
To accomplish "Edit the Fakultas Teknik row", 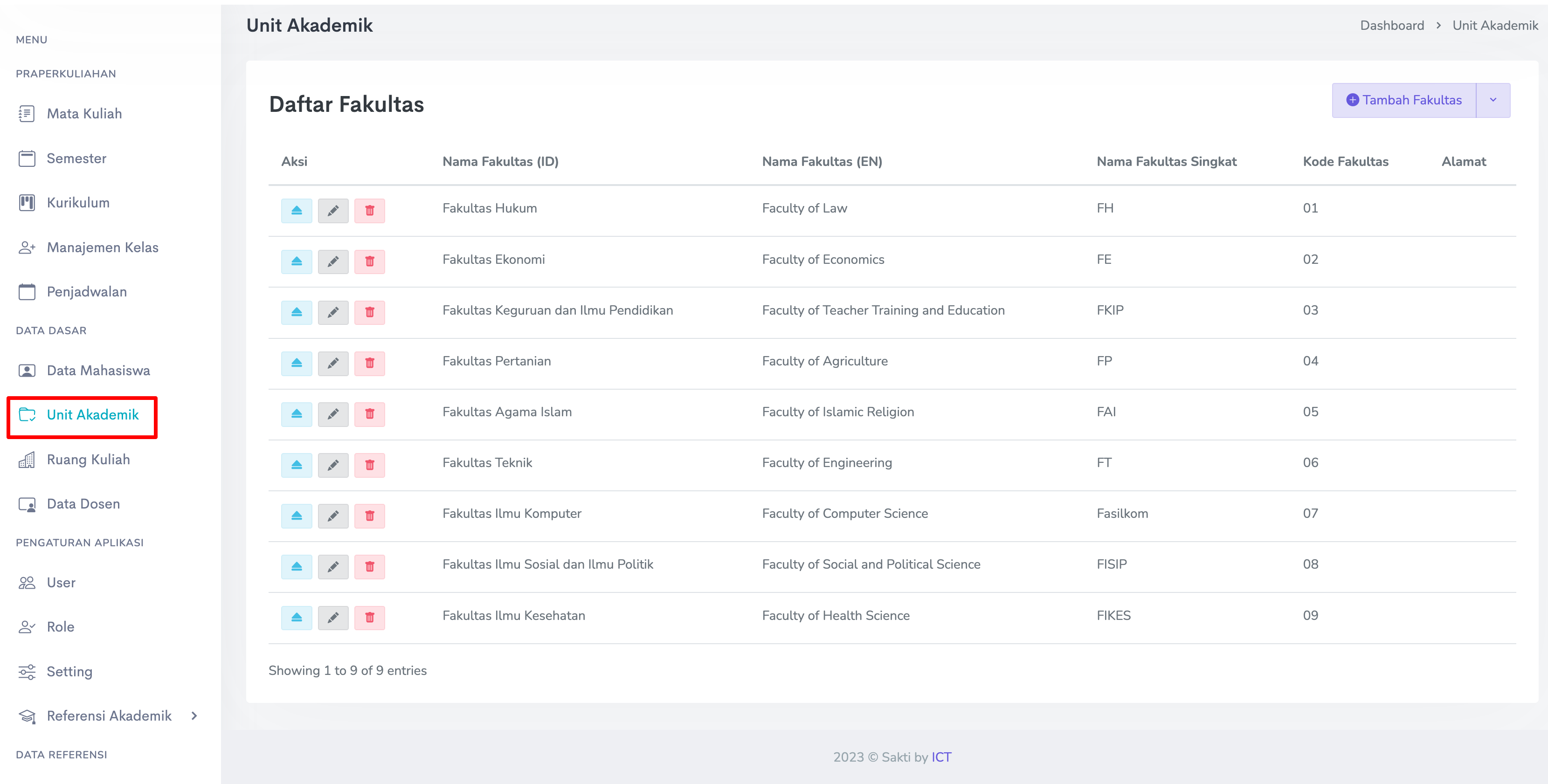I will pyautogui.click(x=333, y=465).
